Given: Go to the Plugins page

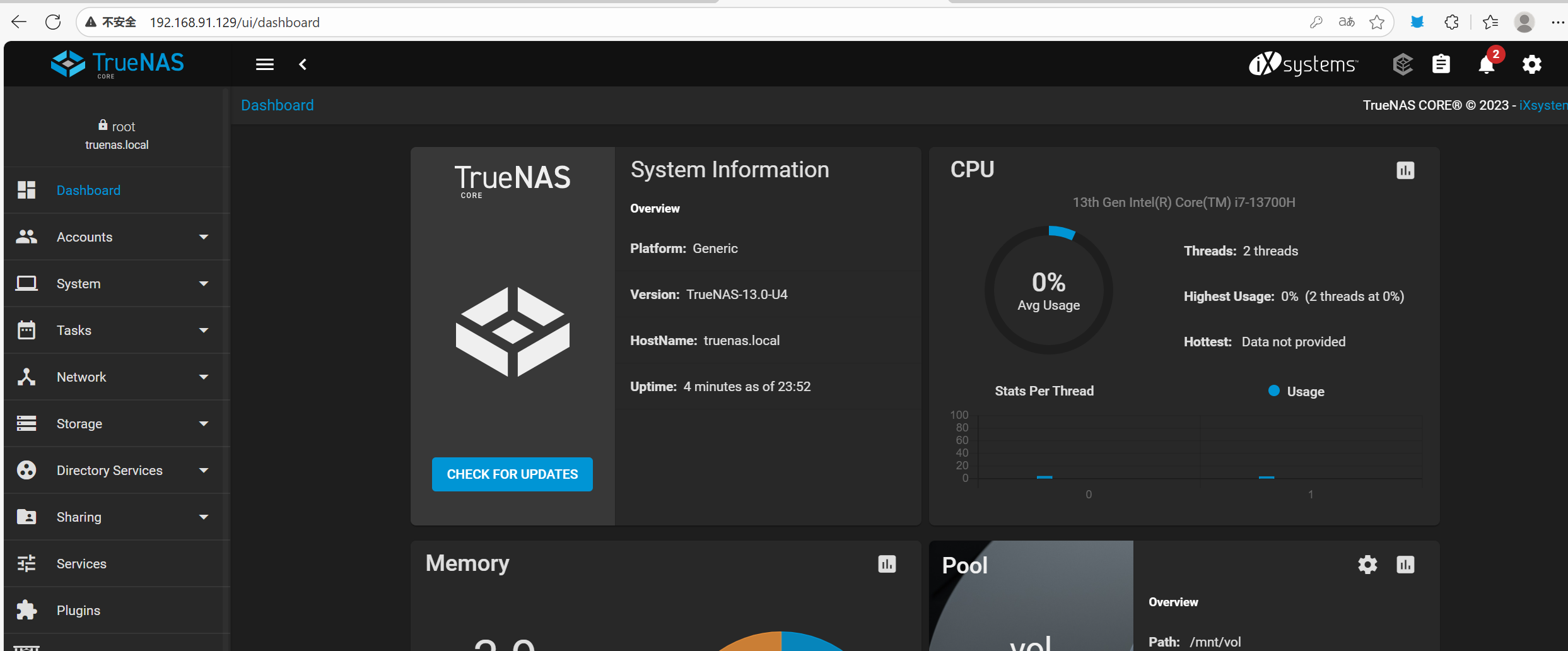Looking at the screenshot, I should pyautogui.click(x=78, y=611).
